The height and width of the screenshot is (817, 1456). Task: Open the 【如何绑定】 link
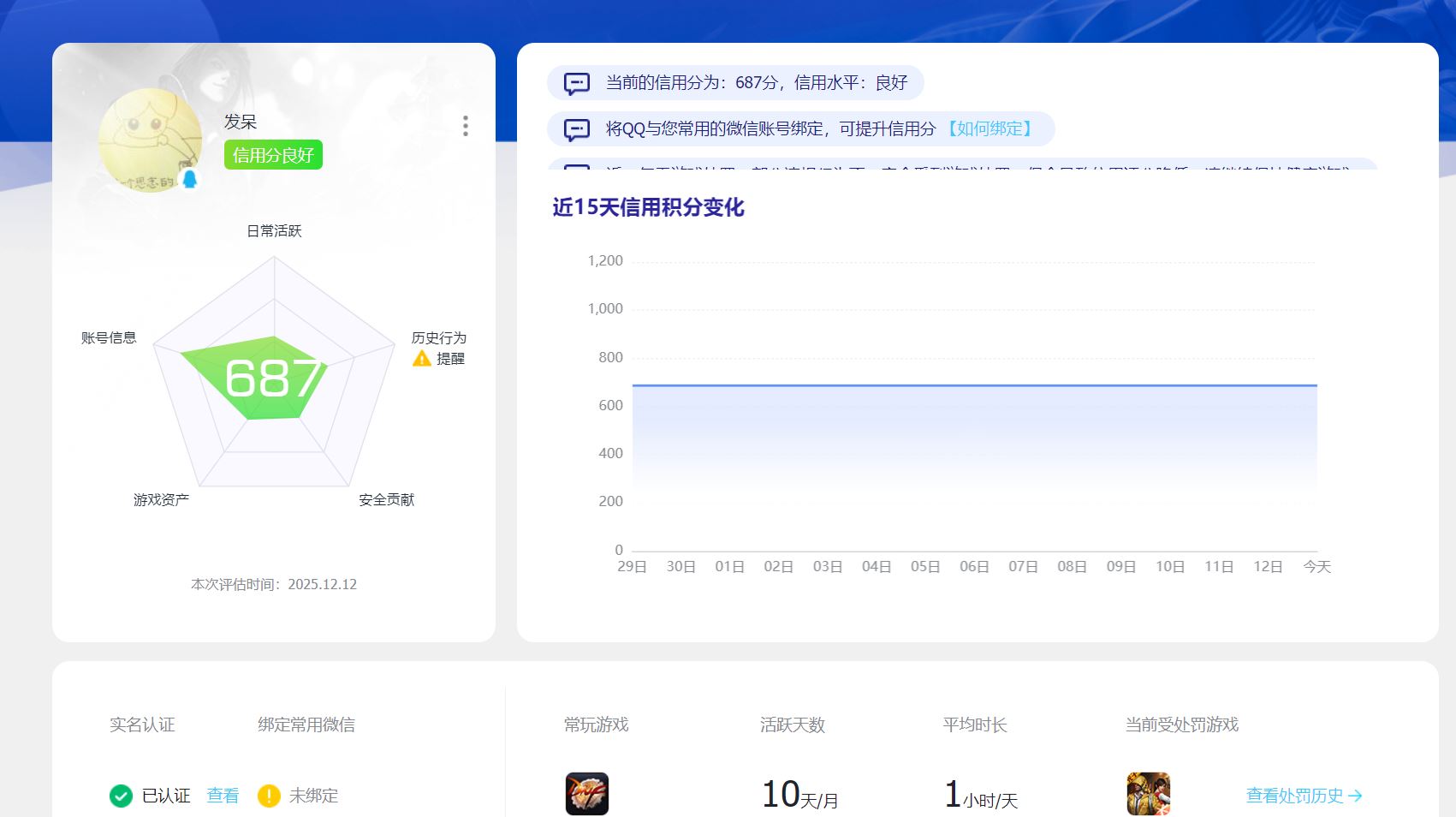pos(989,128)
